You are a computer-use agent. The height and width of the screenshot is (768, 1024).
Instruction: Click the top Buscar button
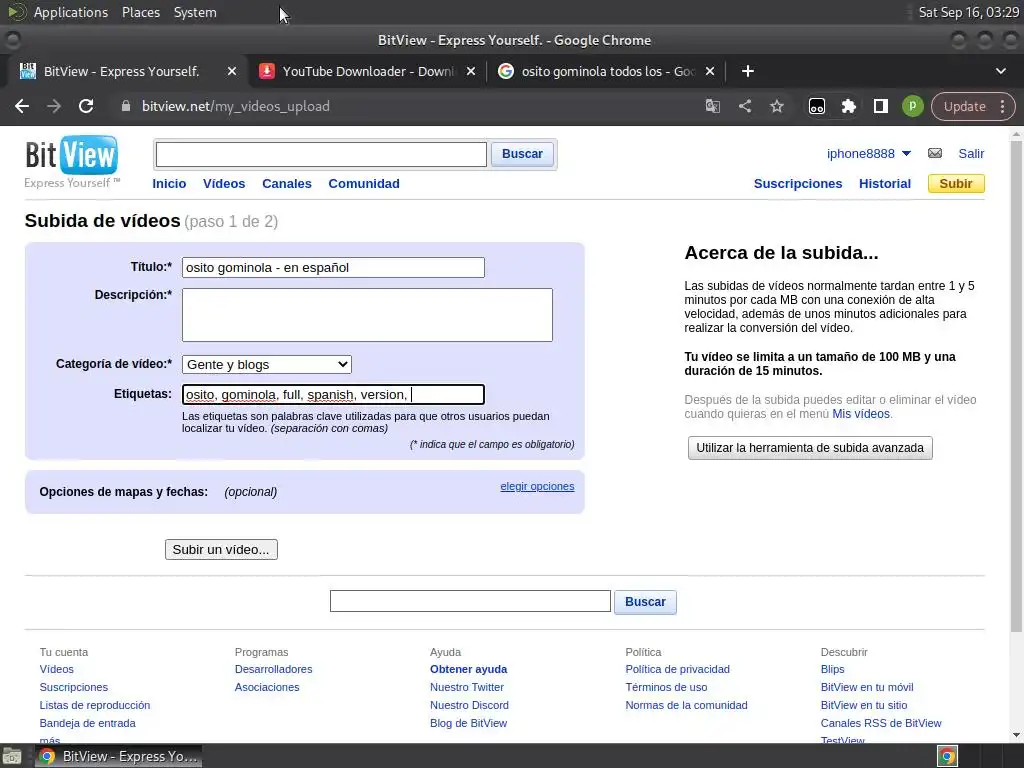(x=522, y=154)
